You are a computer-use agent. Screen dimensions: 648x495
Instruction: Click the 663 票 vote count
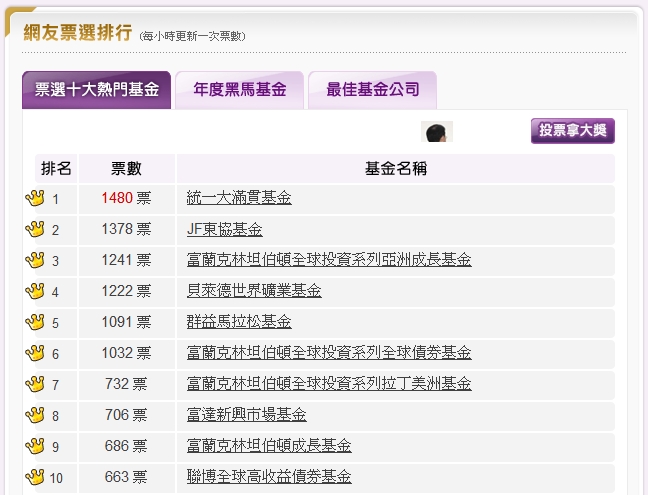126,477
